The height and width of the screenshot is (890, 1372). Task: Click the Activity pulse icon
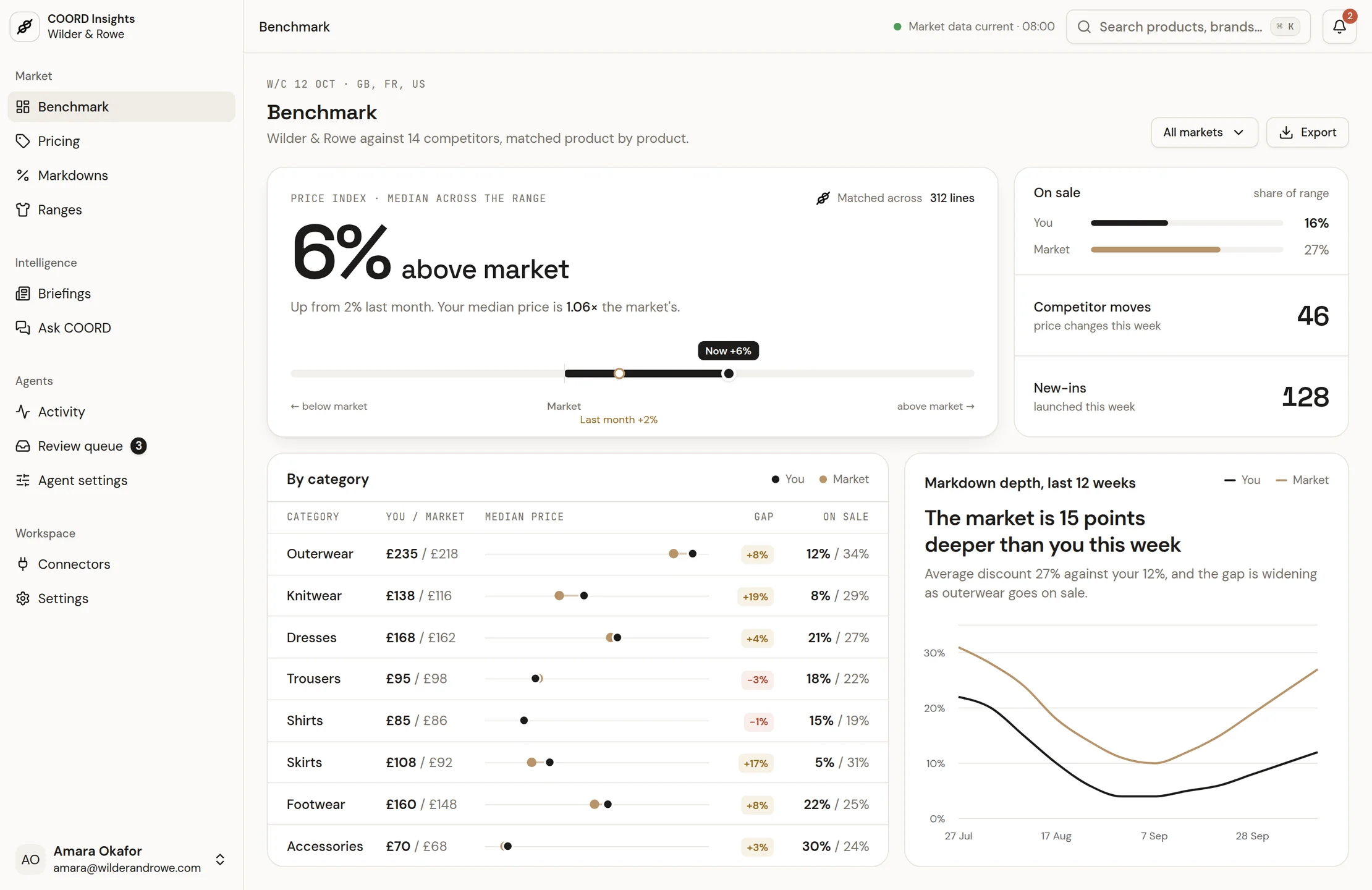pyautogui.click(x=23, y=412)
